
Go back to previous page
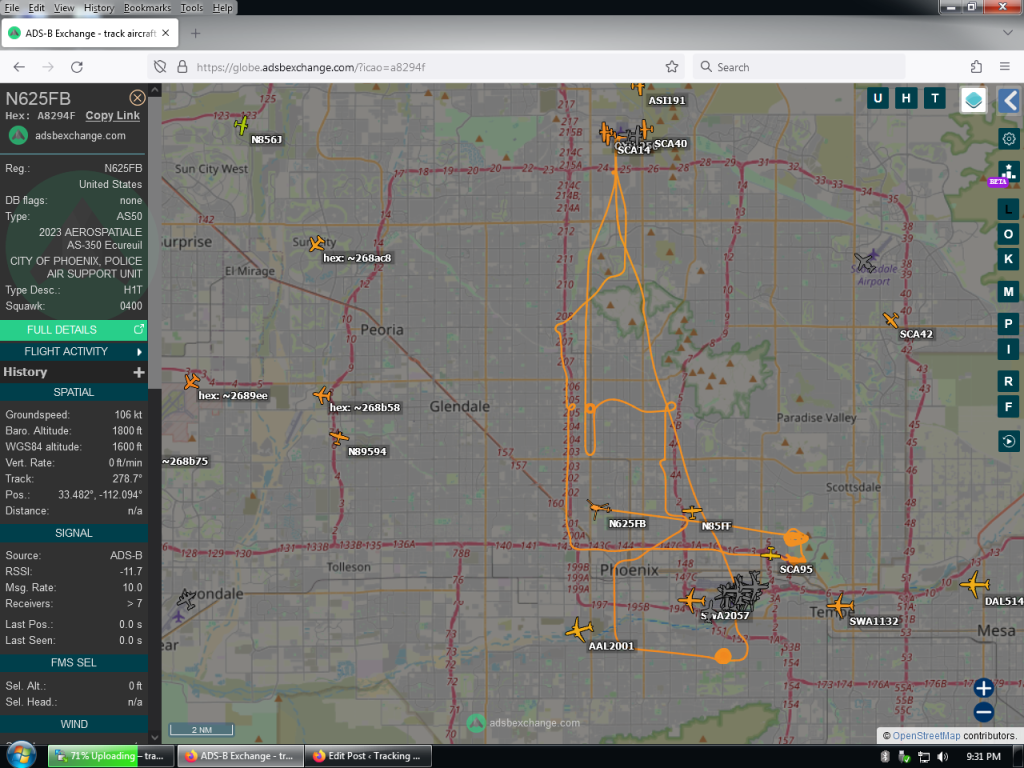coord(19,67)
